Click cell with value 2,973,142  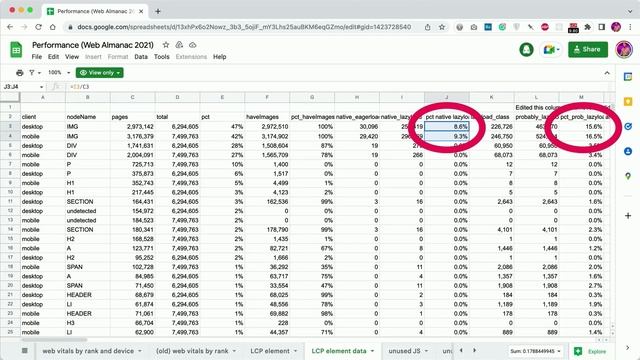132,127
